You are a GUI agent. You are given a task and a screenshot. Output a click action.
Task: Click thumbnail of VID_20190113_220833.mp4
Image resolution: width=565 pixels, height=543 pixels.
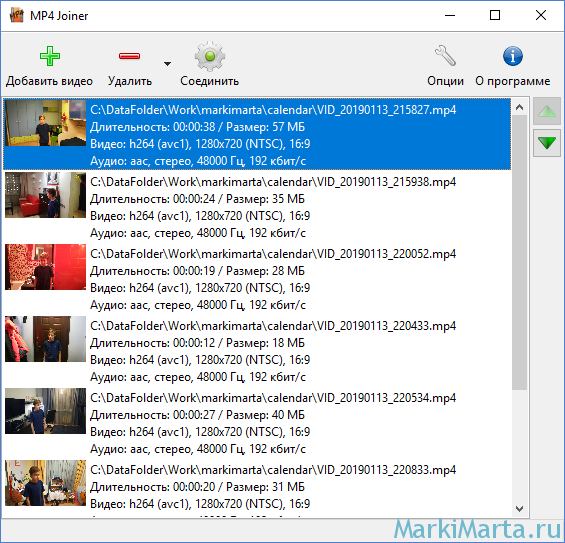(x=45, y=483)
